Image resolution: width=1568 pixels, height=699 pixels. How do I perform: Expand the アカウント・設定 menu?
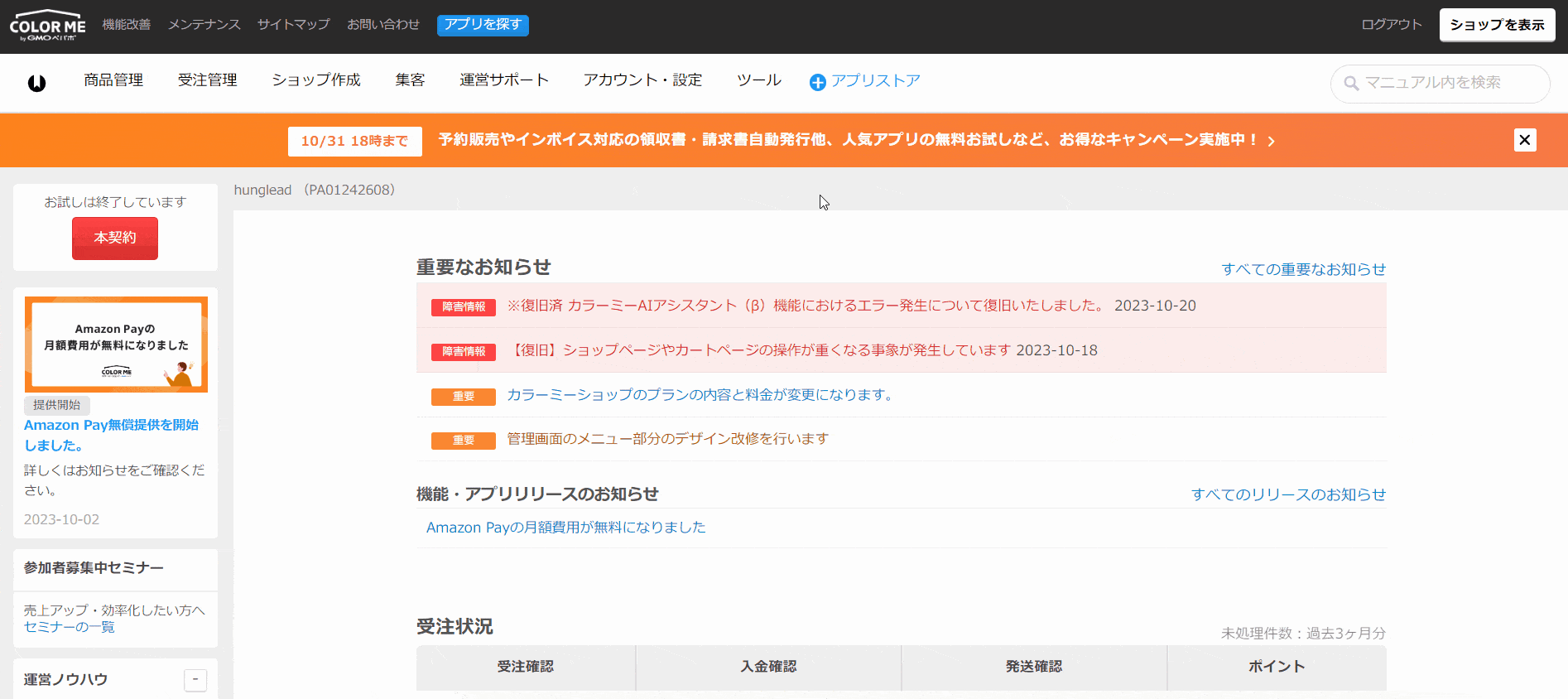pos(642,80)
